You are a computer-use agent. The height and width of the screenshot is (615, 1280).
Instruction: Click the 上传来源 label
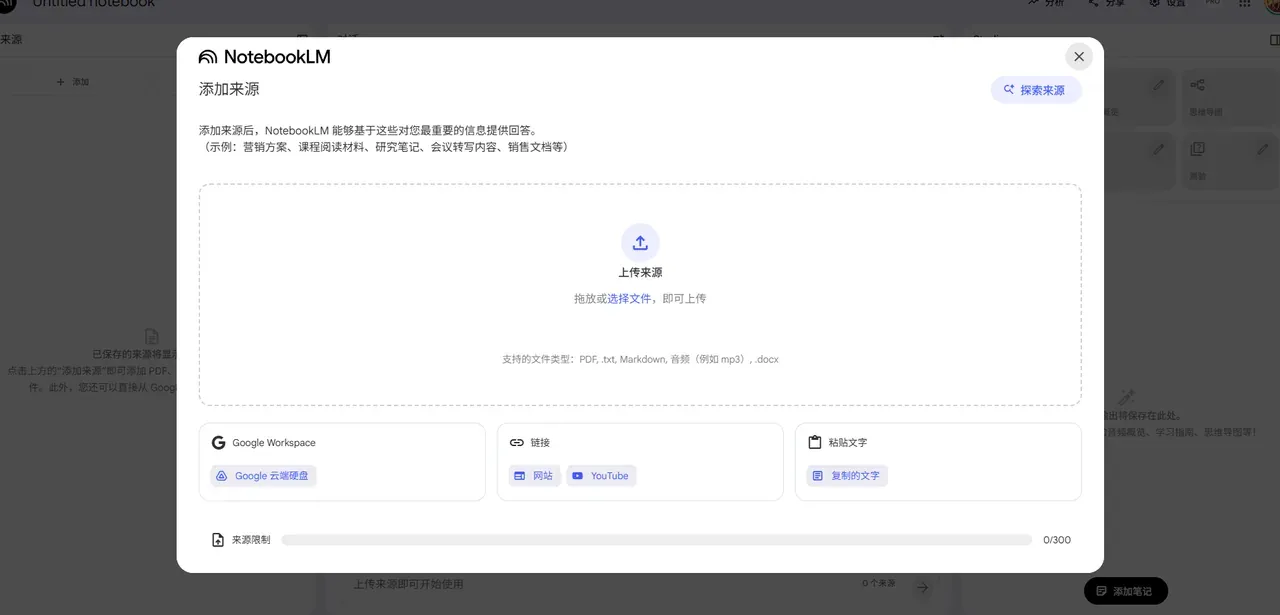(x=640, y=273)
